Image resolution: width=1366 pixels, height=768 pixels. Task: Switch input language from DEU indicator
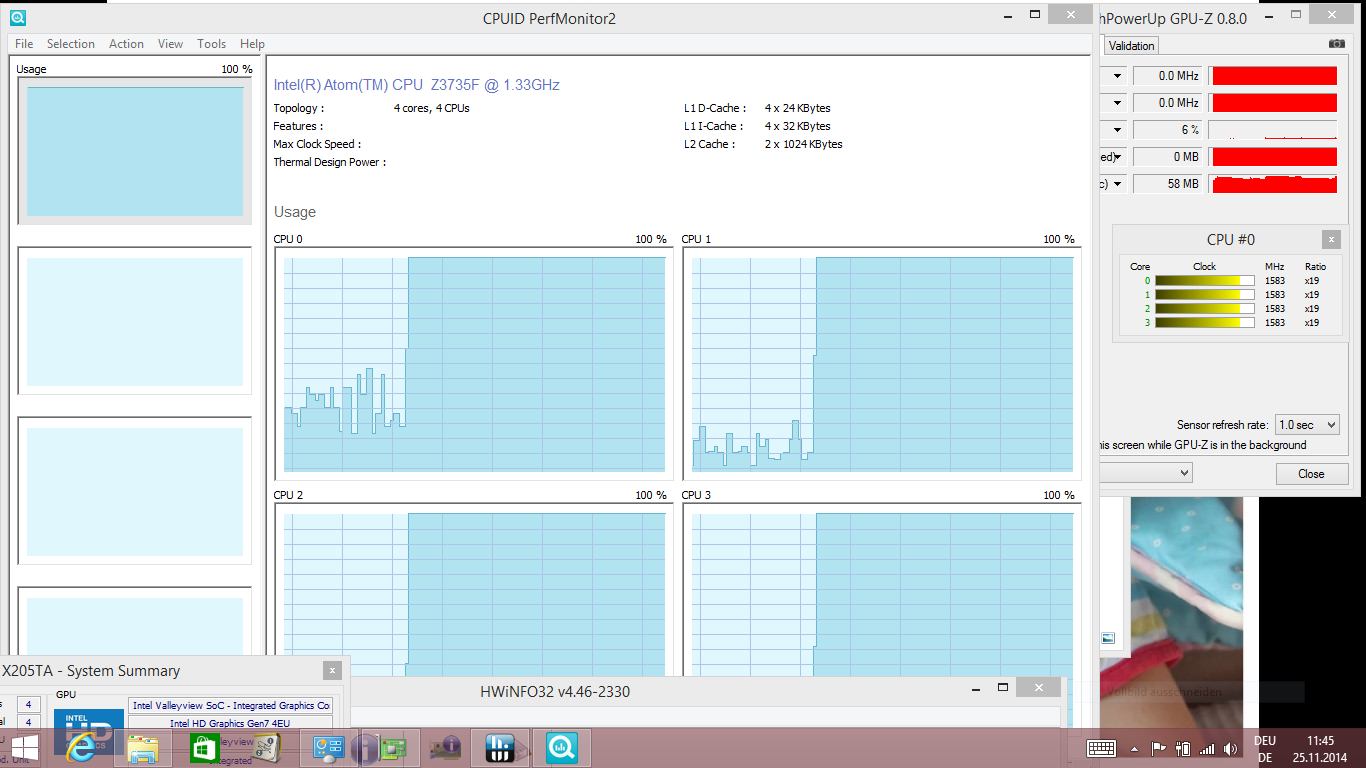(x=1265, y=749)
